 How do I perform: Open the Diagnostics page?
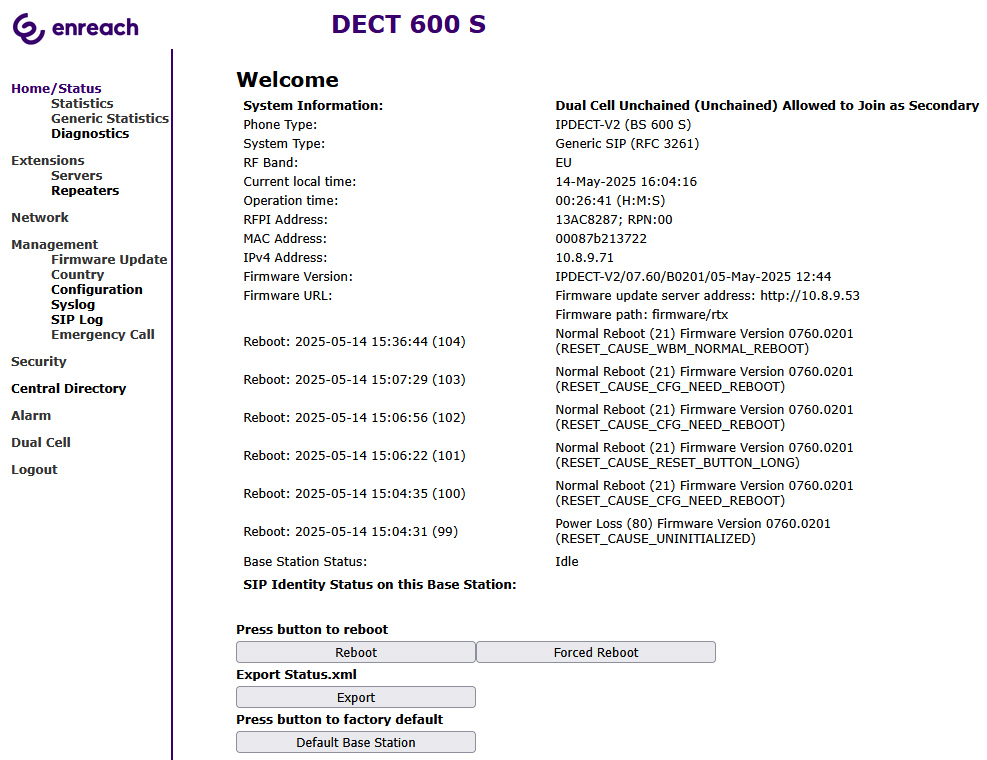point(90,134)
